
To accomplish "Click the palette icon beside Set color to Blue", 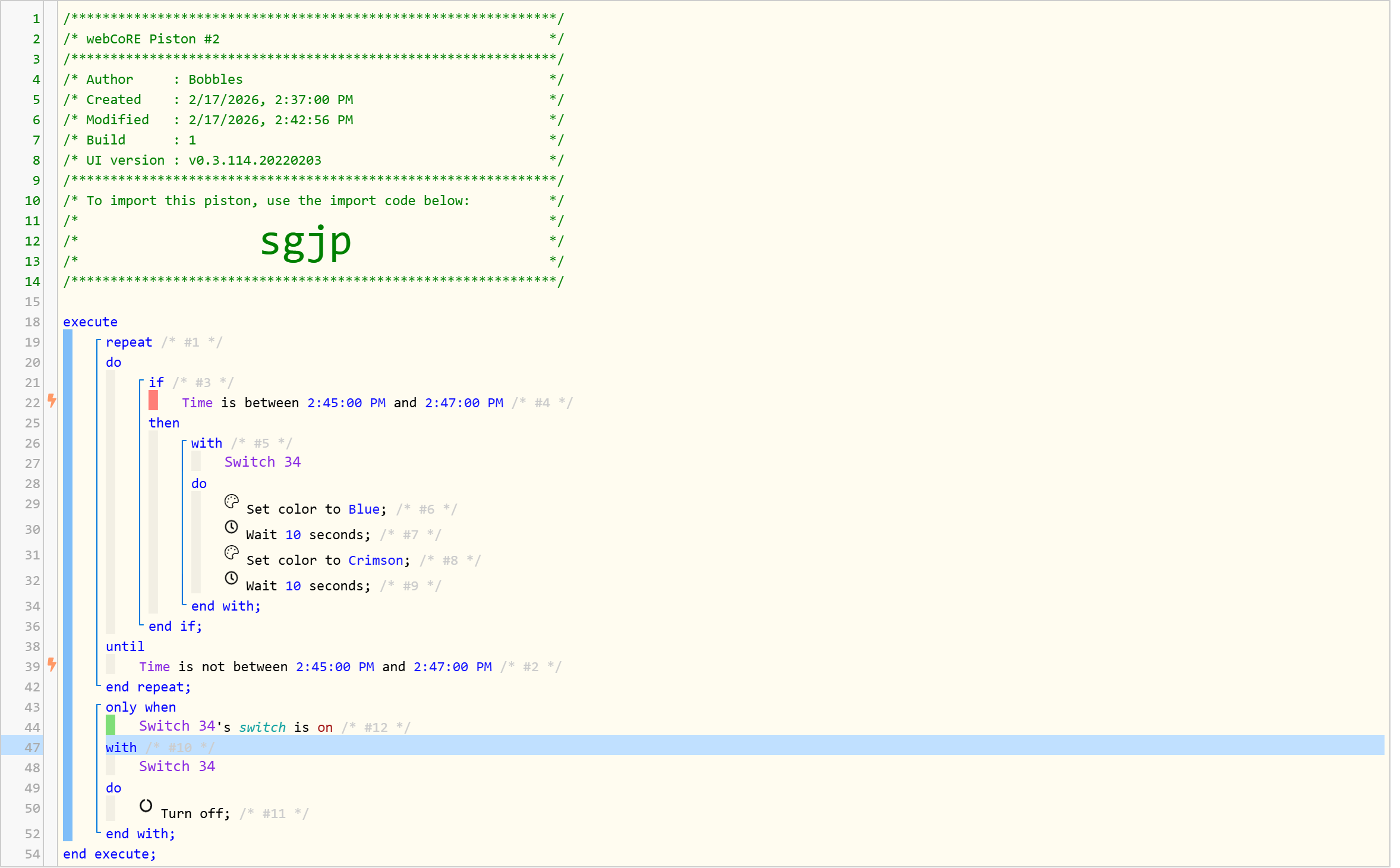I will 231,501.
